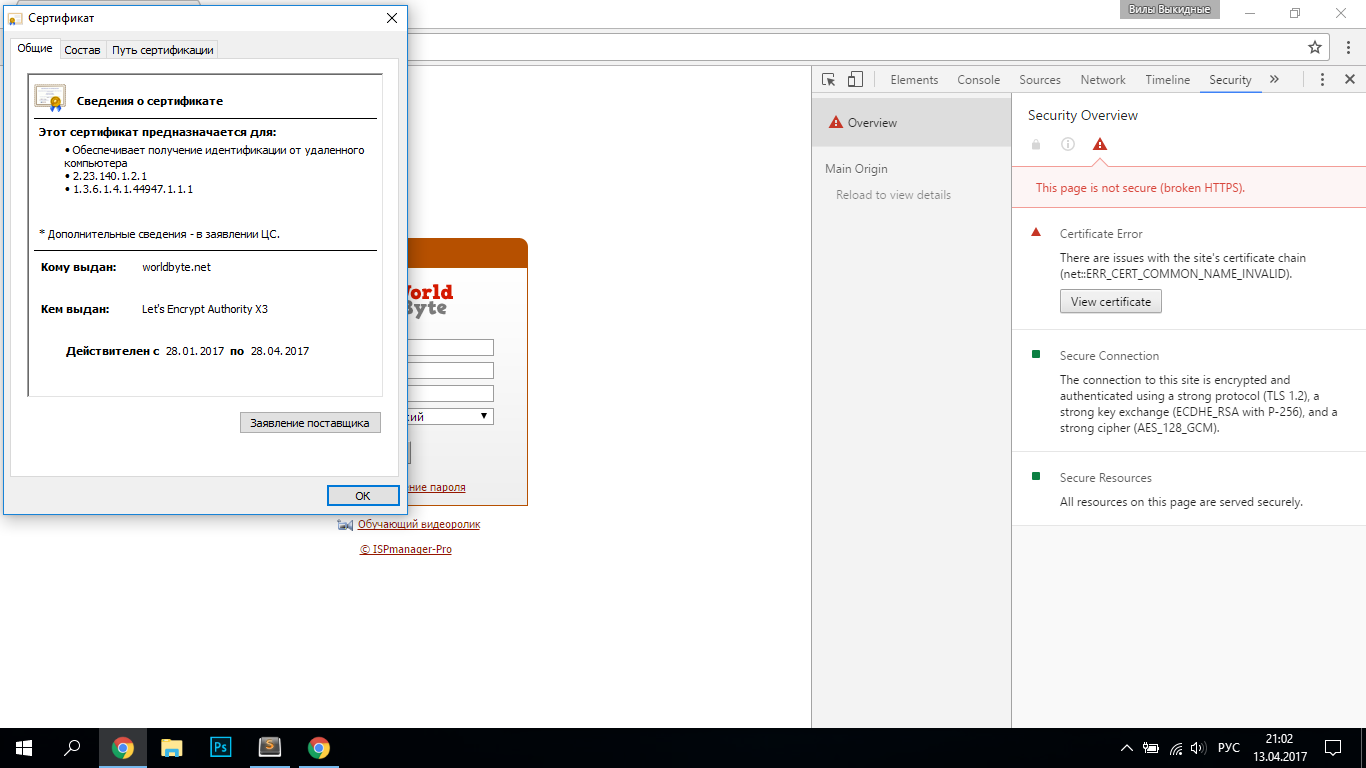This screenshot has height=768, width=1366.
Task: Click the Сведения о сертификате heading
Action: click(150, 101)
